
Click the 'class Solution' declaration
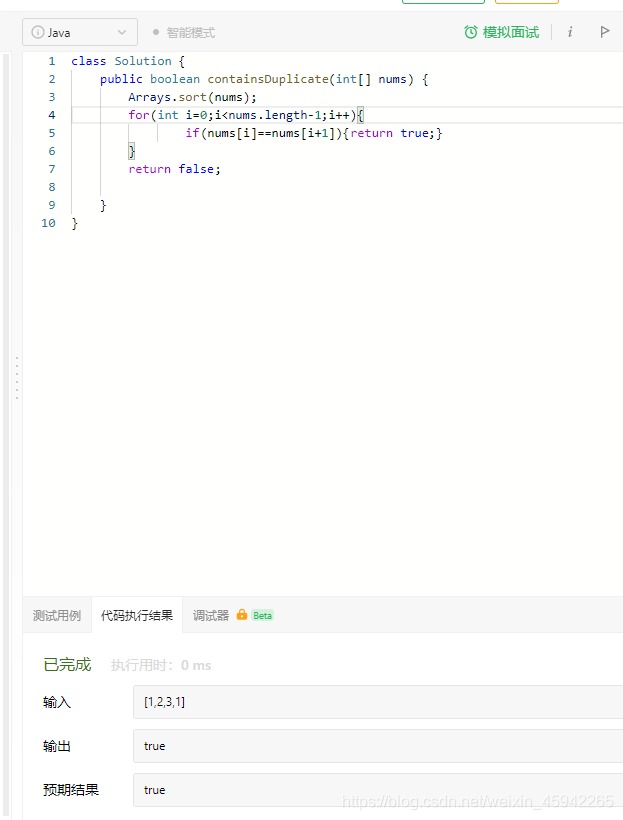[121, 61]
